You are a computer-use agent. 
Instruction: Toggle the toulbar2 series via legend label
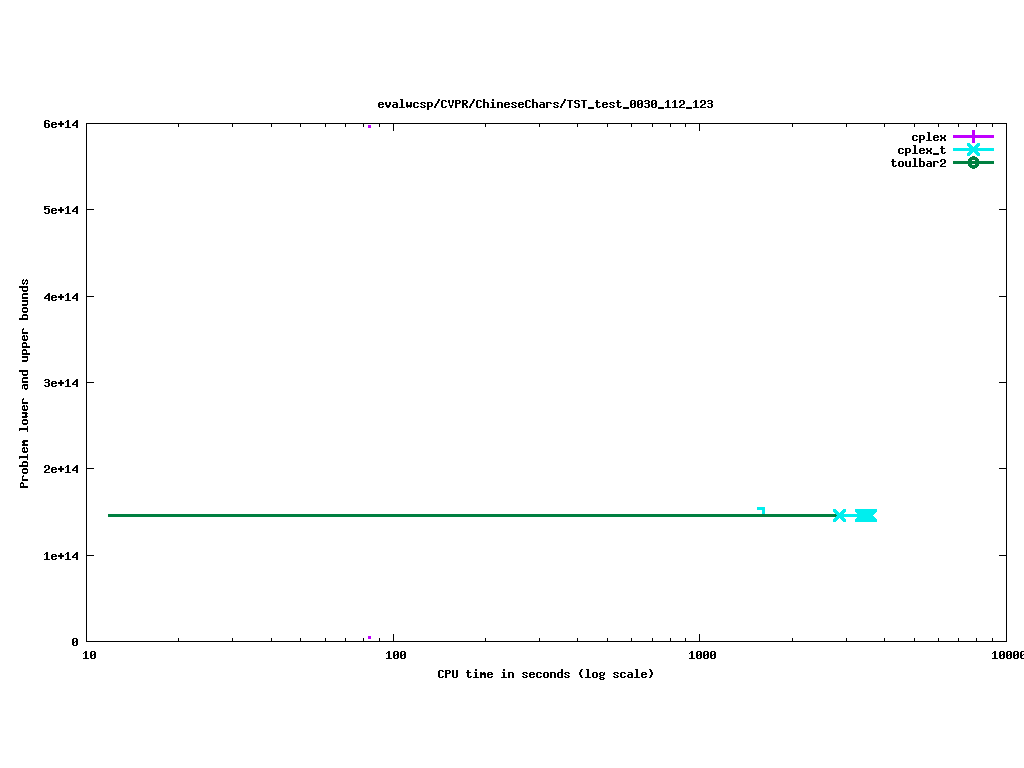click(x=918, y=163)
